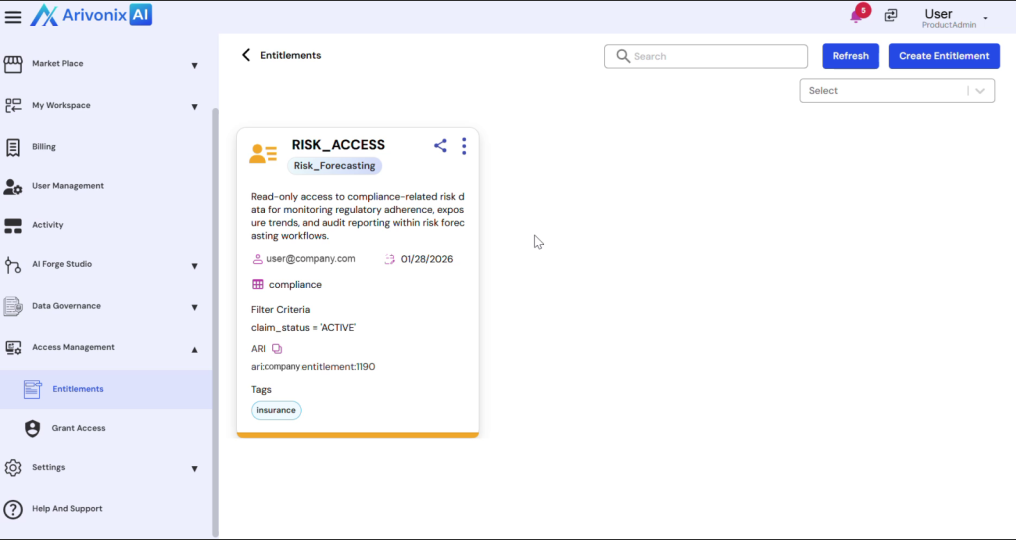Click the insurance tag chip
The image size is (1016, 540).
coord(276,410)
